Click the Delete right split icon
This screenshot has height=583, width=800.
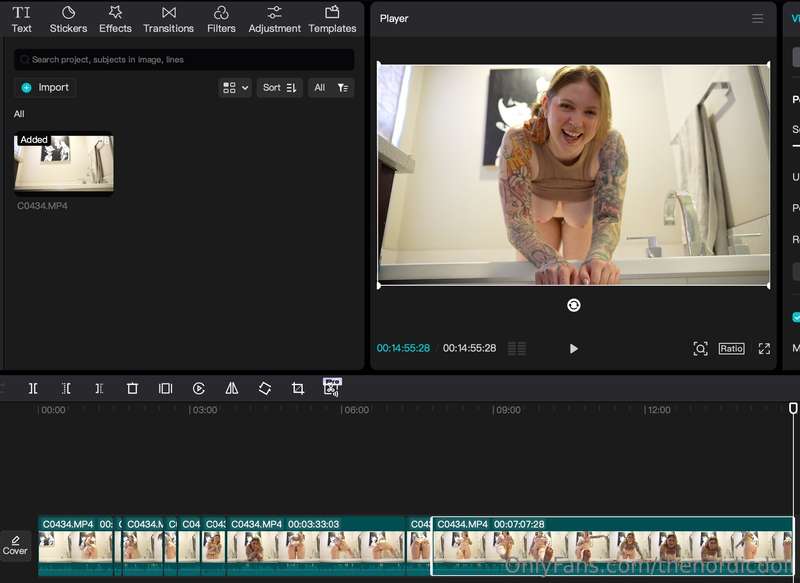[x=99, y=389]
